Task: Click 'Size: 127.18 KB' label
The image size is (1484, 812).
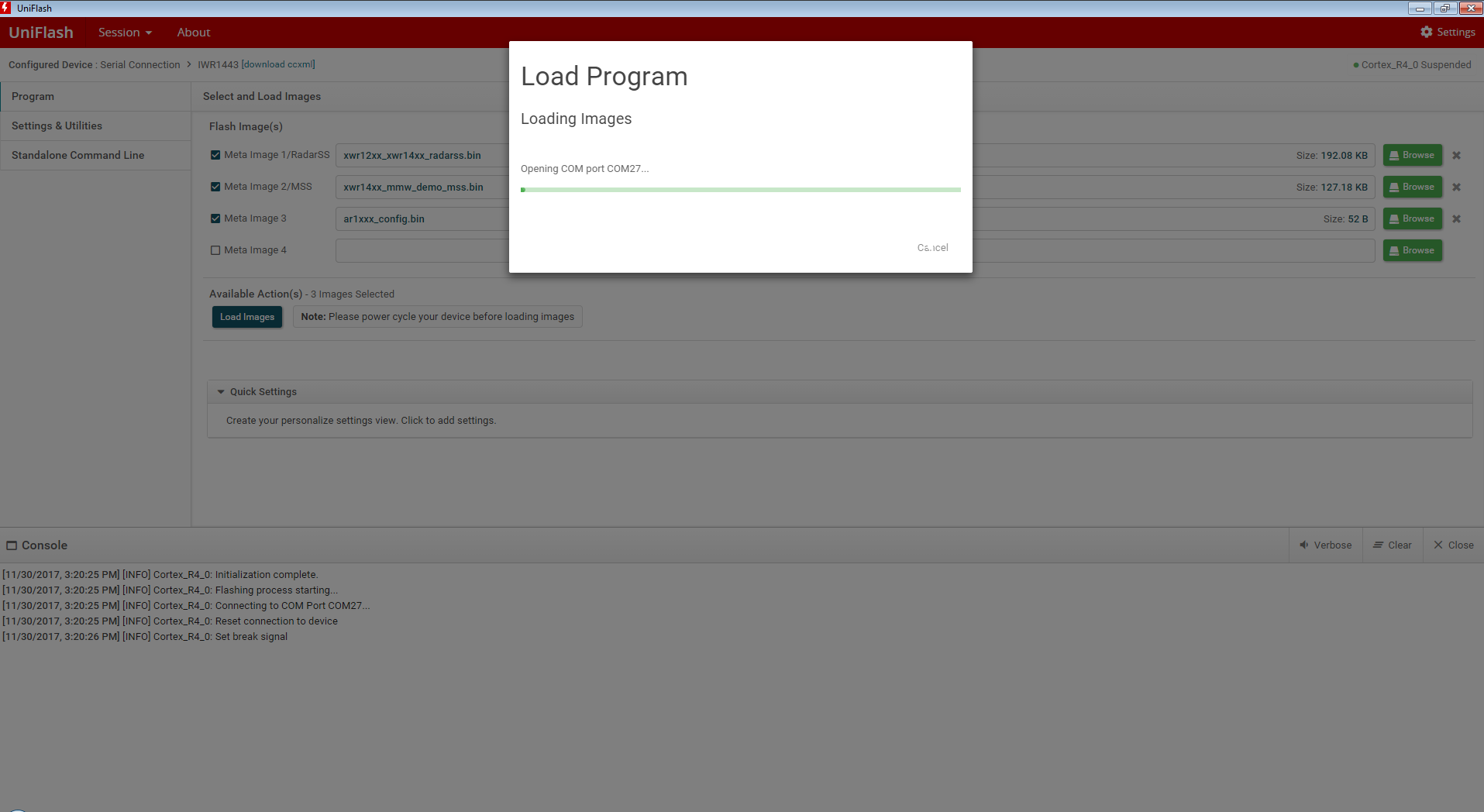Action: tap(1331, 187)
